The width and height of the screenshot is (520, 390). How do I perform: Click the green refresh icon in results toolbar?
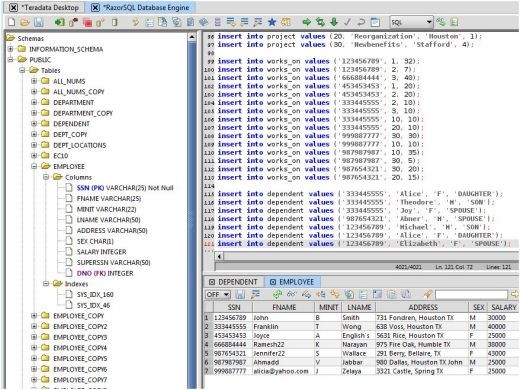click(x=277, y=294)
